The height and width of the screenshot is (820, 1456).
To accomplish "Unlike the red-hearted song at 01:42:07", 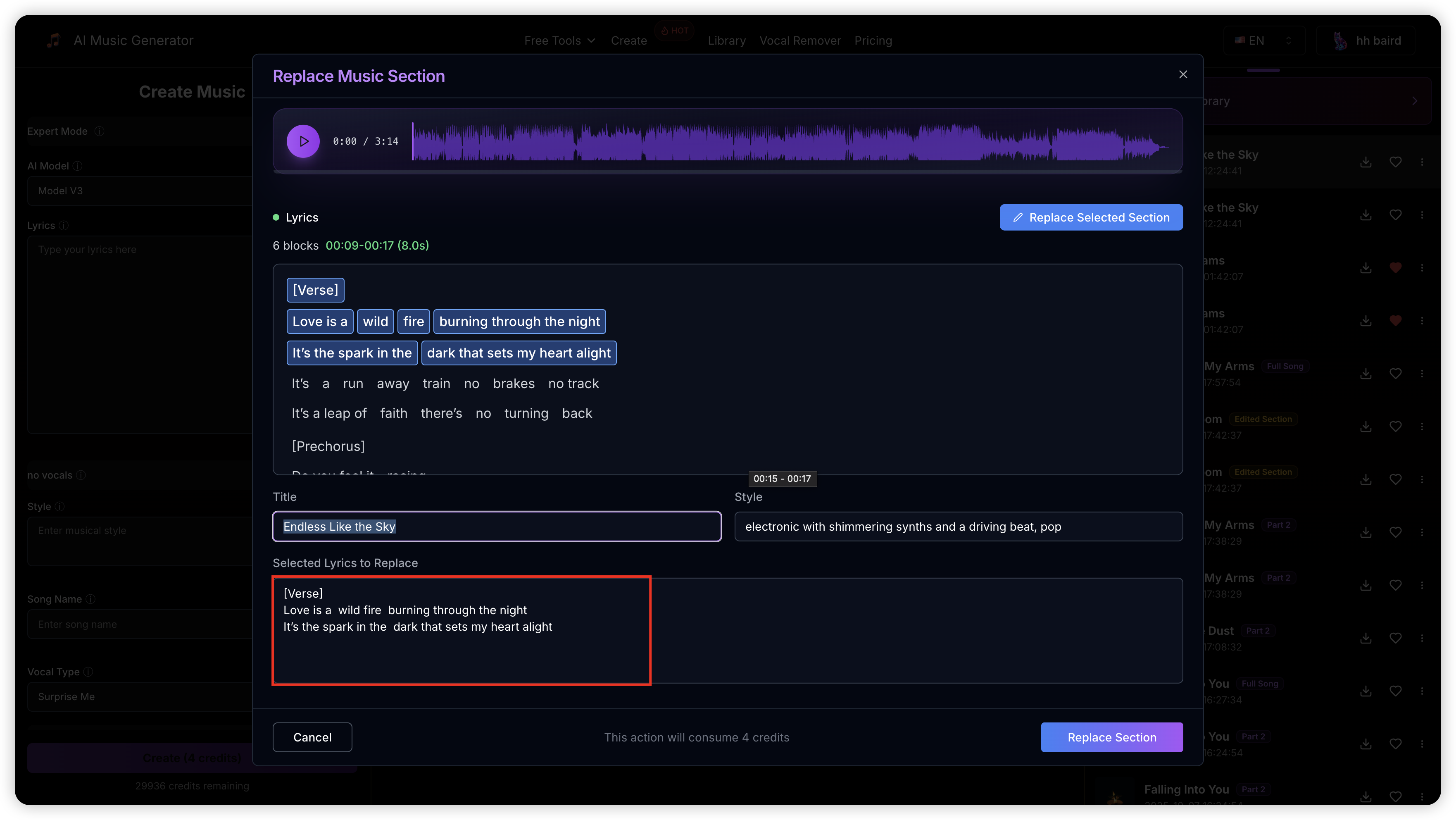I will [x=1395, y=268].
